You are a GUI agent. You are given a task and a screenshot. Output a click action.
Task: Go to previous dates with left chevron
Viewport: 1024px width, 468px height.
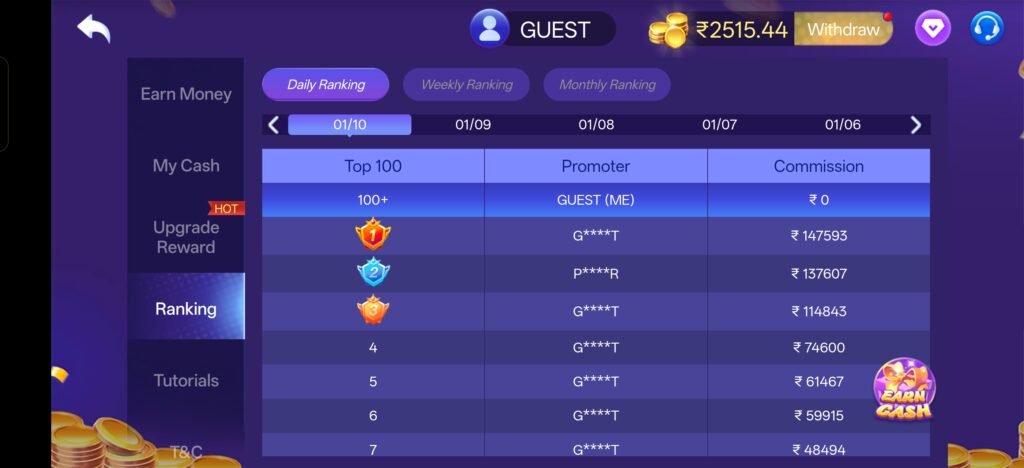coord(274,125)
